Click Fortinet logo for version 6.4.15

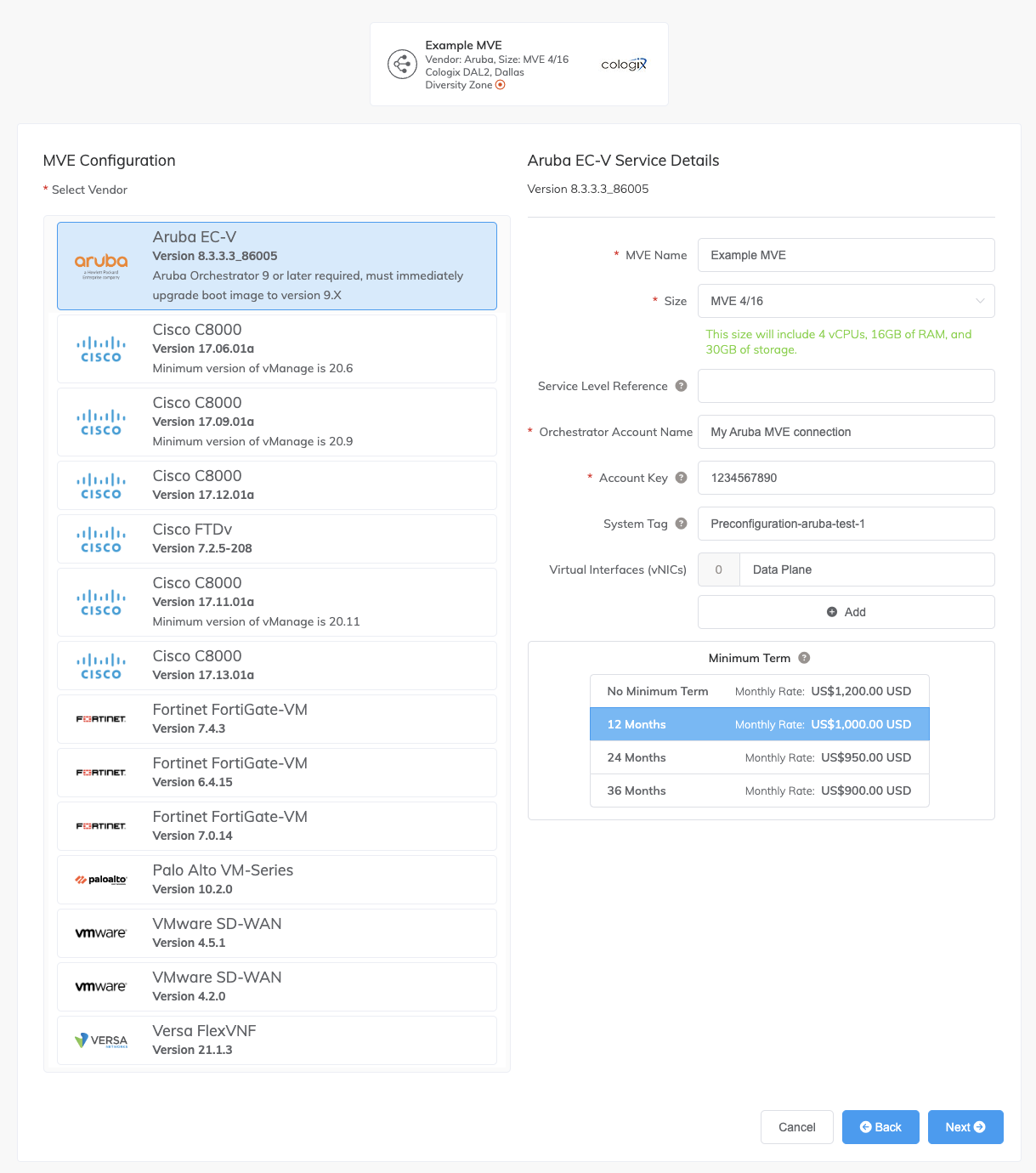101,773
